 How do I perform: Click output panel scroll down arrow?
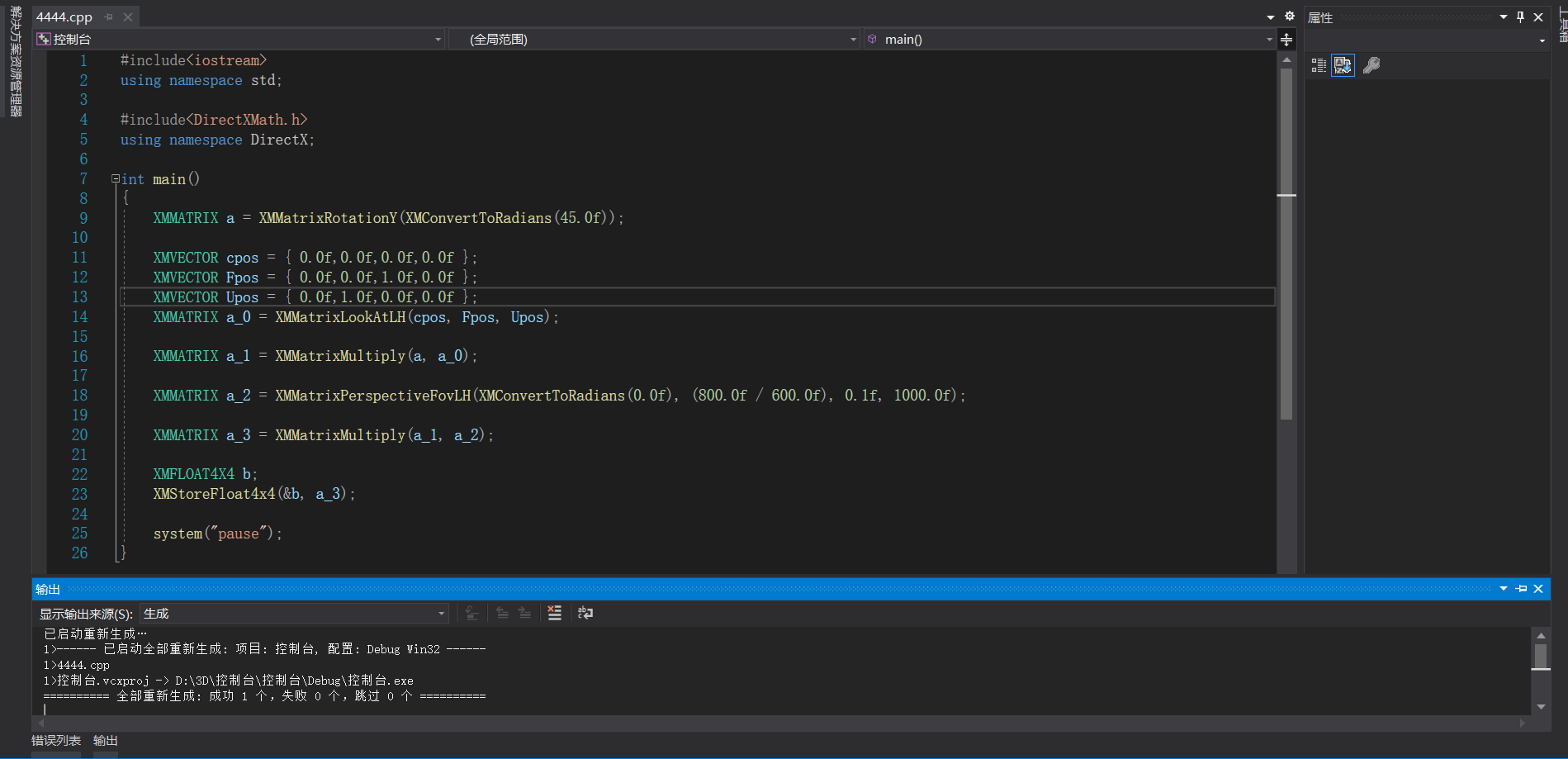coord(1541,707)
